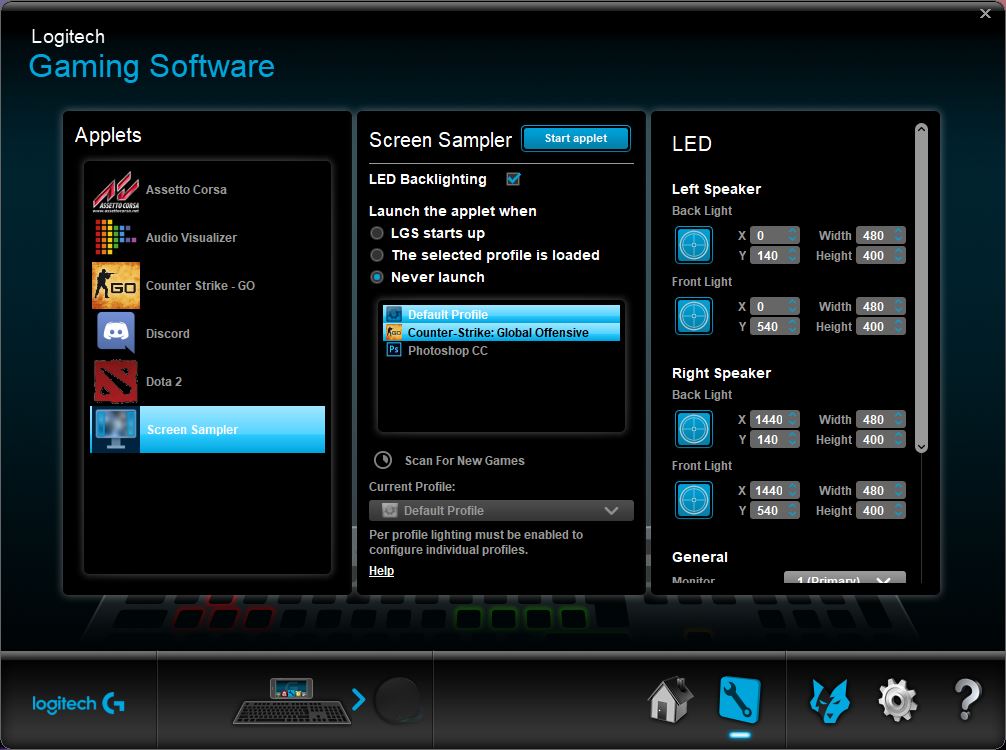The image size is (1006, 750).
Task: Click the Discord applet name
Action: [167, 334]
